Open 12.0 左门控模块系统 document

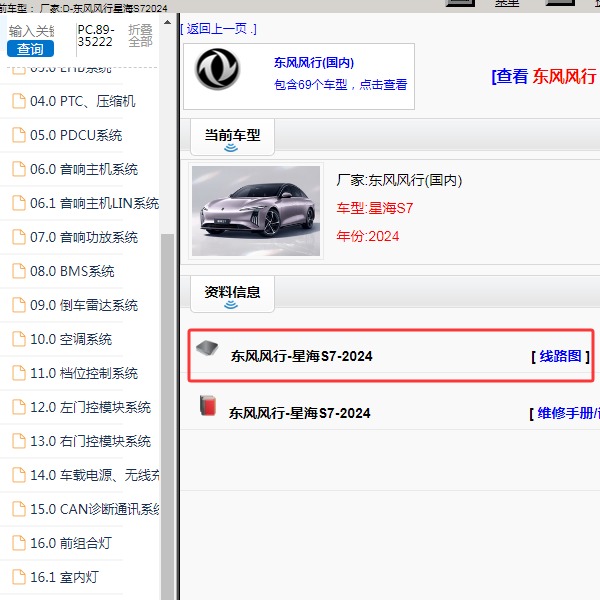click(90, 407)
